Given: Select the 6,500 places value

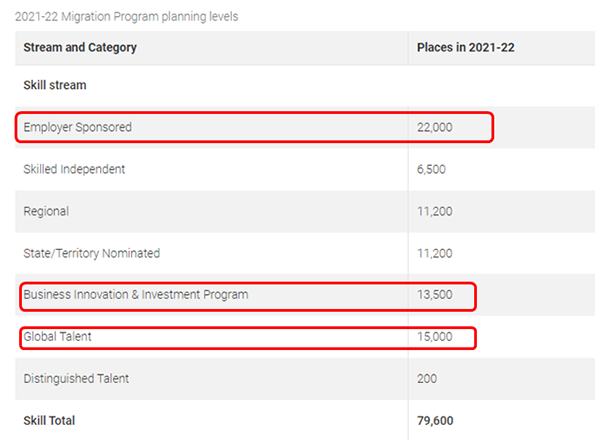Looking at the screenshot, I should tap(431, 169).
